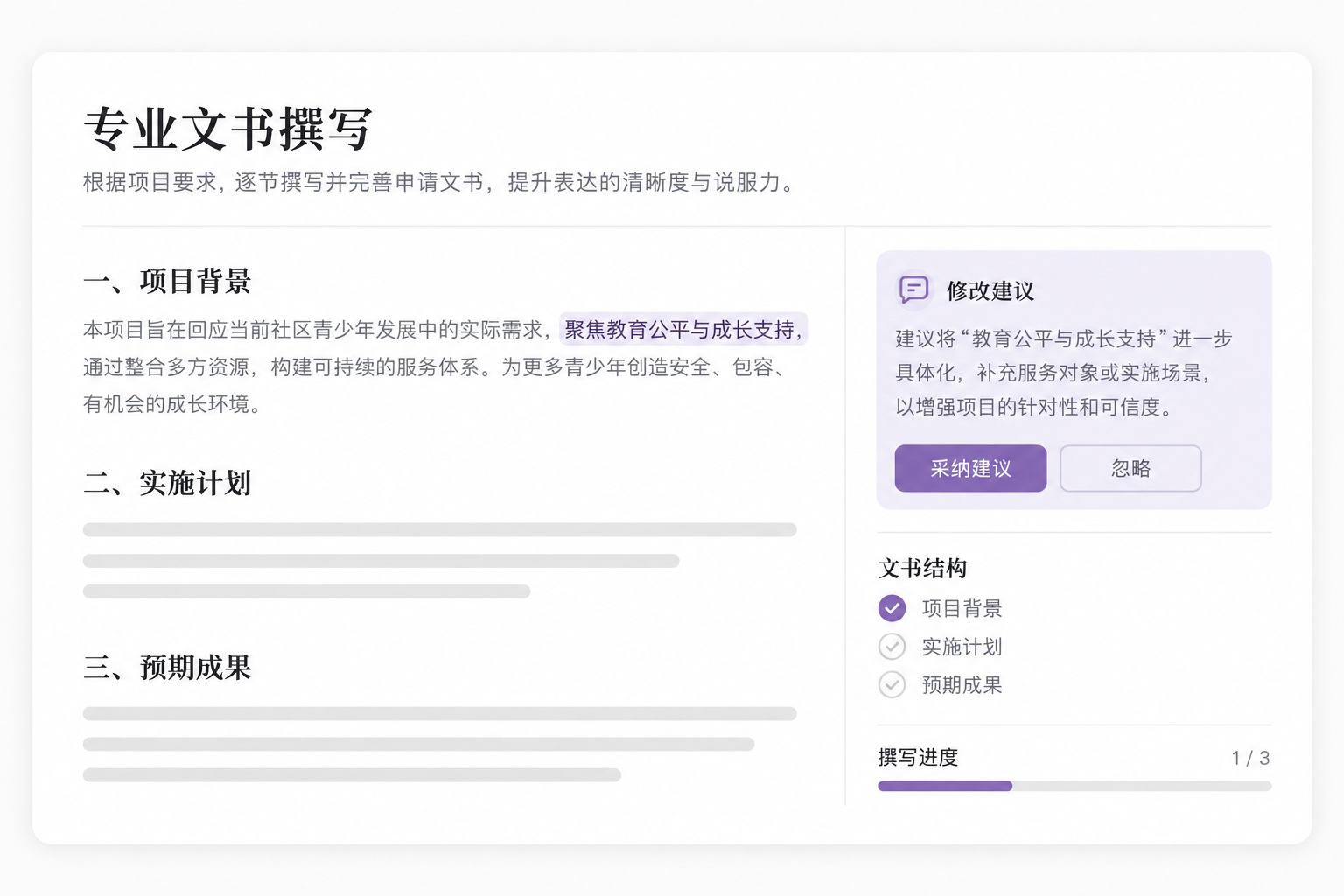Click the 文书结构 heading
This screenshot has height=896, width=1344.
pyautogui.click(x=922, y=568)
